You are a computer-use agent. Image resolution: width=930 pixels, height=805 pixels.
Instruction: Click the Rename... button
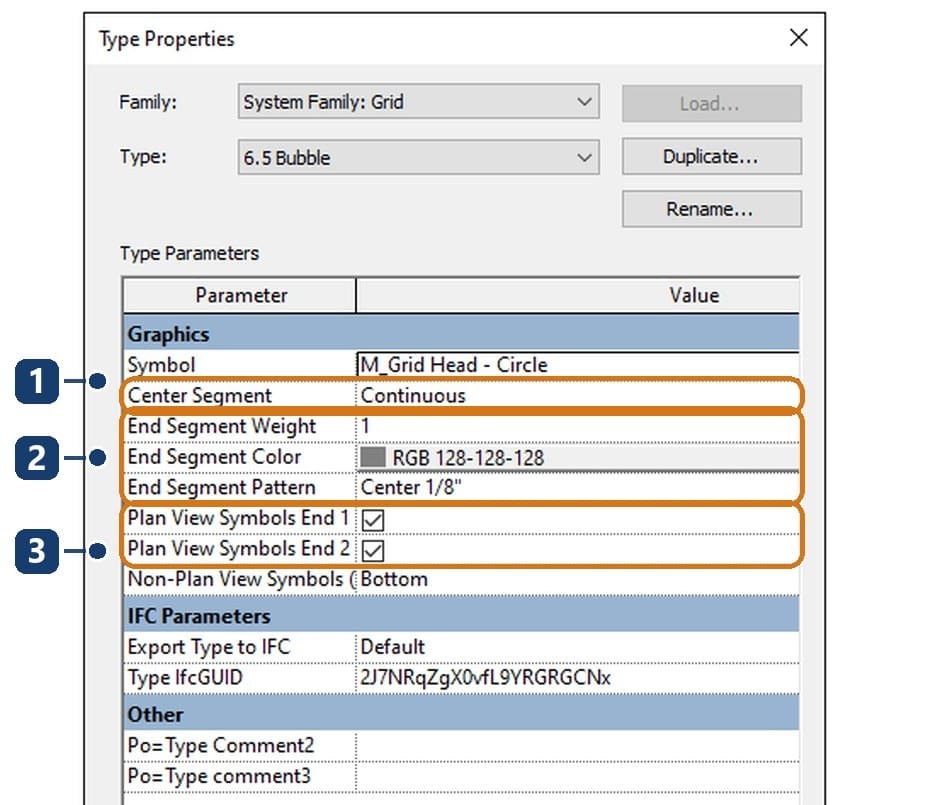click(x=711, y=209)
